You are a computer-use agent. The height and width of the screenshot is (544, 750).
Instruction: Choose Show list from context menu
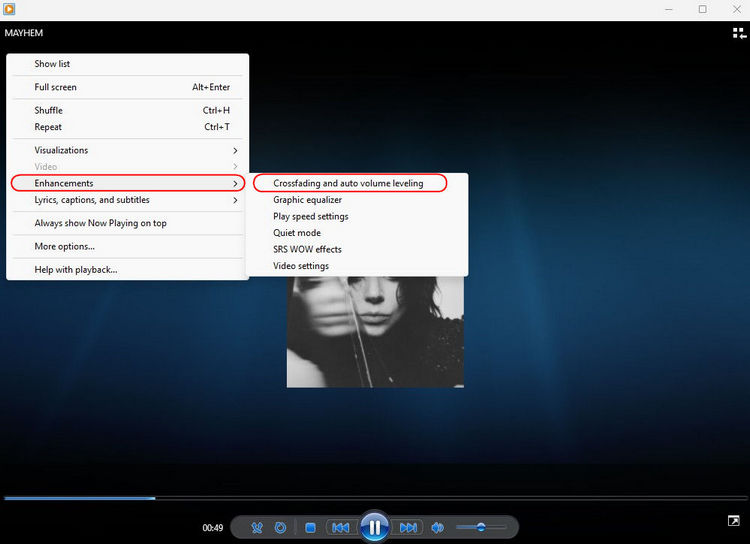(52, 64)
